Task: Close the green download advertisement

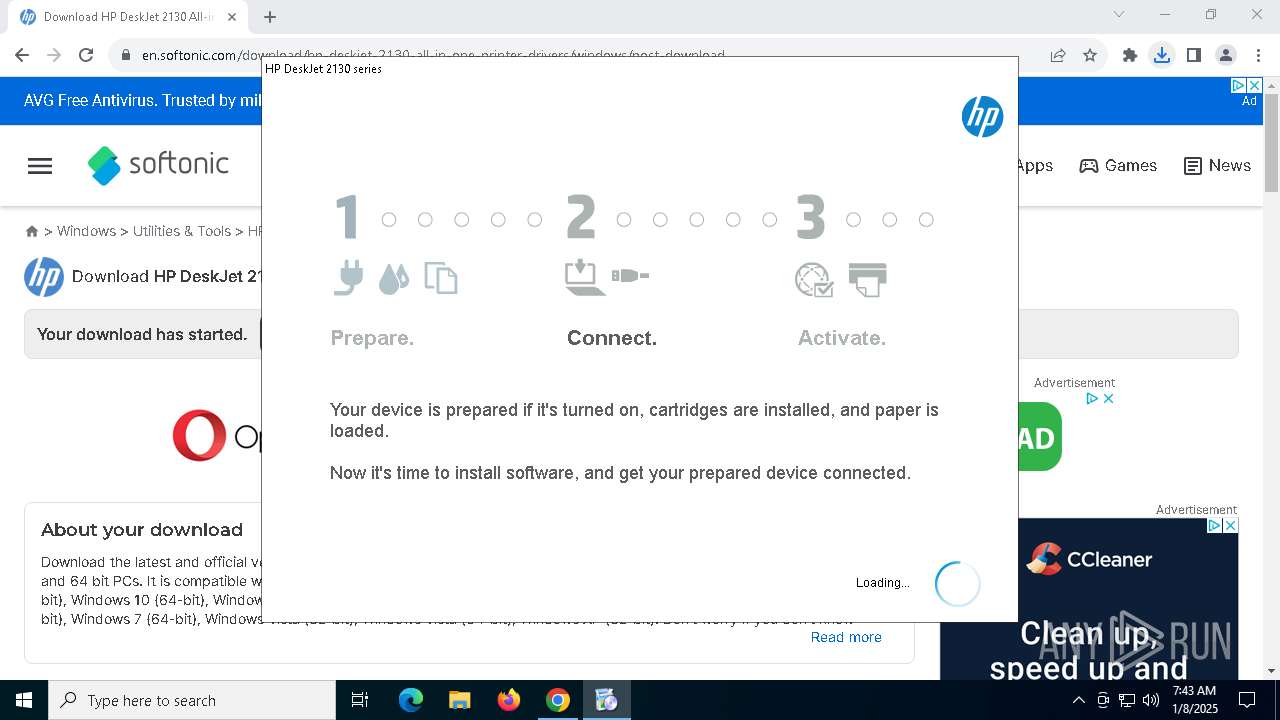Action: pyautogui.click(x=1108, y=398)
